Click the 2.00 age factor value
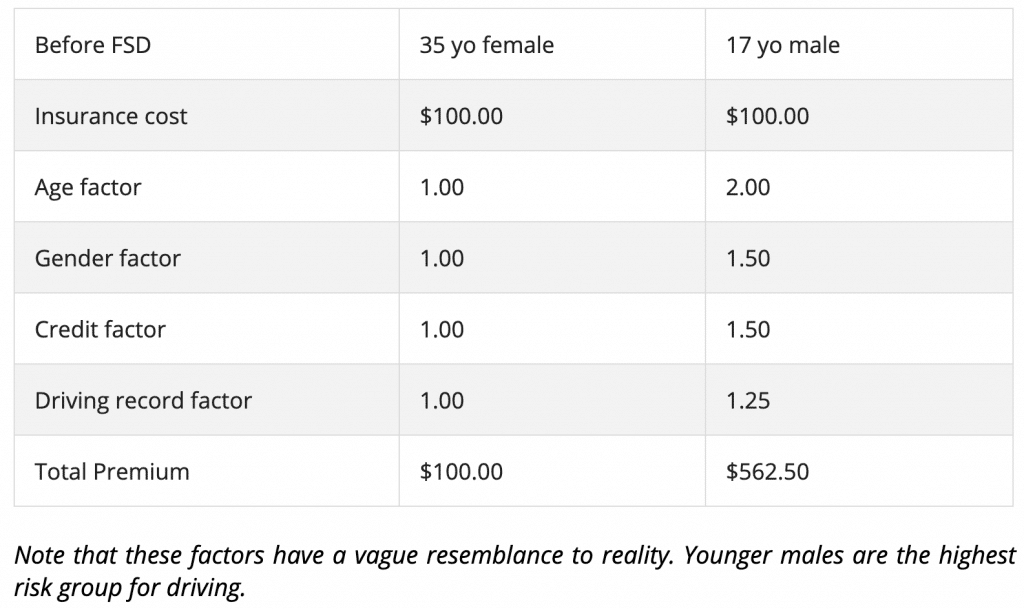Viewport: 1024px width, 609px height. coord(748,187)
